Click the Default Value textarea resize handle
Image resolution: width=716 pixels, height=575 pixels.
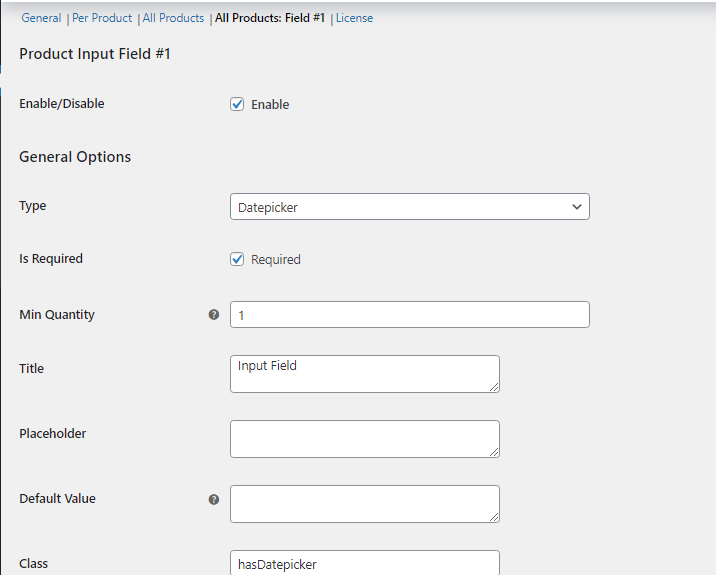[493, 516]
